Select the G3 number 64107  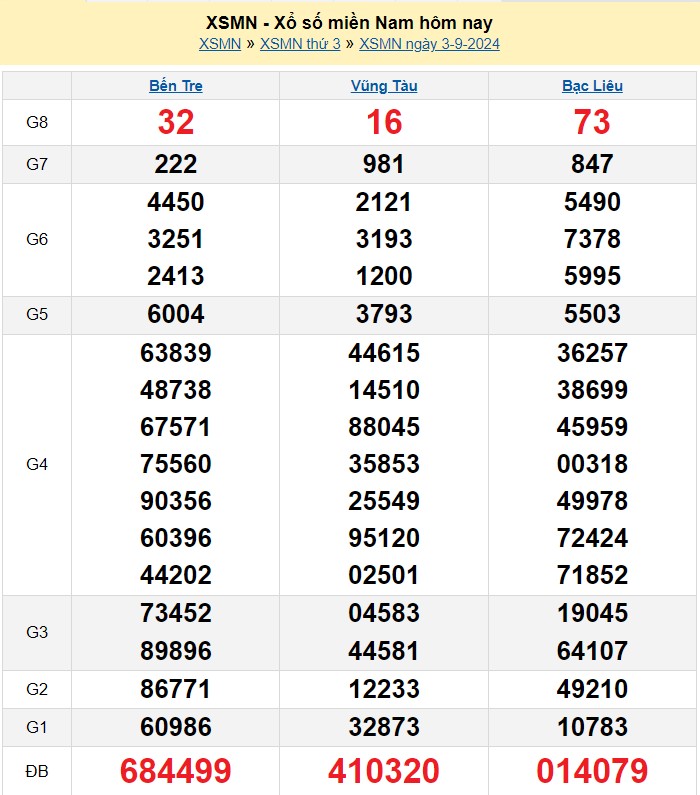point(592,651)
